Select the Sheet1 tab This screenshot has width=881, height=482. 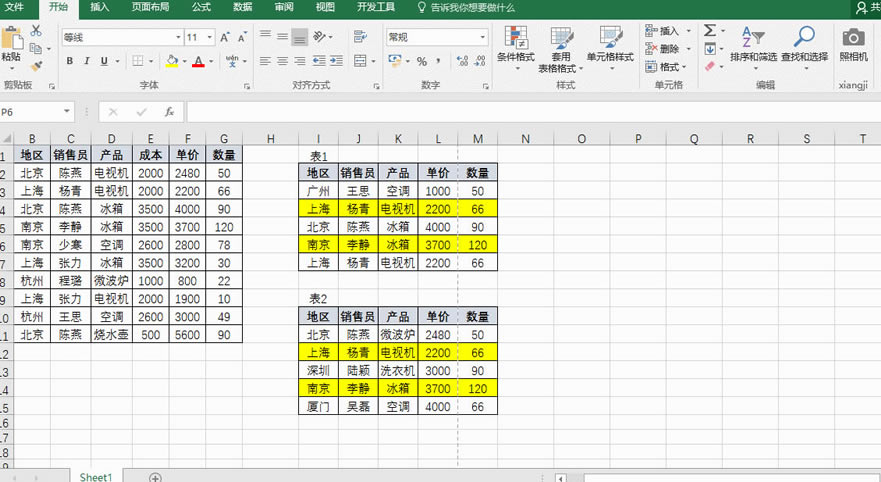tap(96, 476)
